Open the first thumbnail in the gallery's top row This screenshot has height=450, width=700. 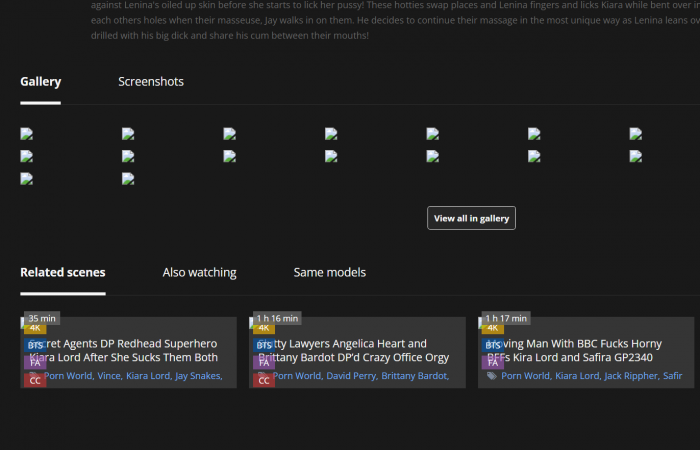tap(27, 133)
